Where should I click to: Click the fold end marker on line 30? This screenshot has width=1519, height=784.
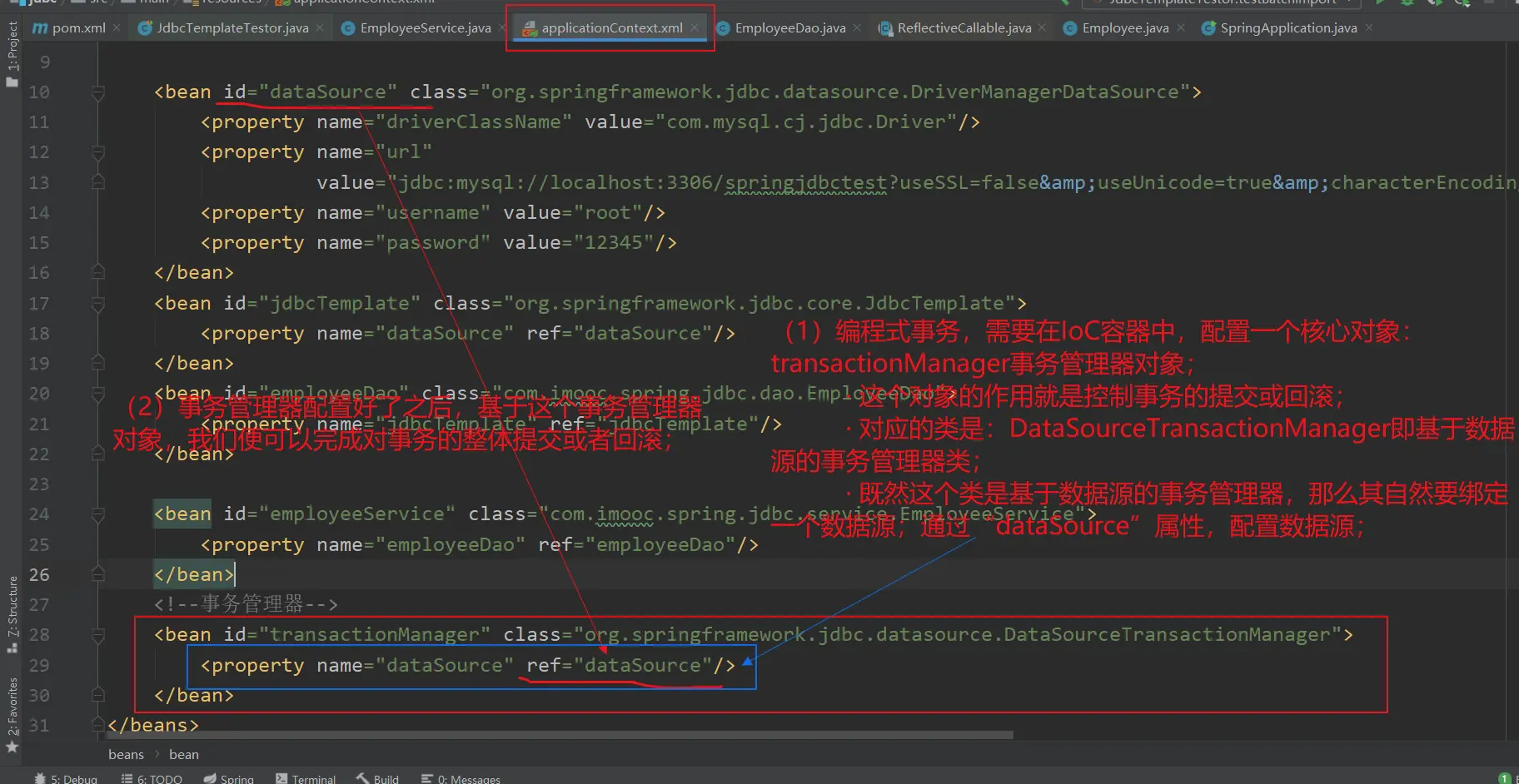point(97,696)
